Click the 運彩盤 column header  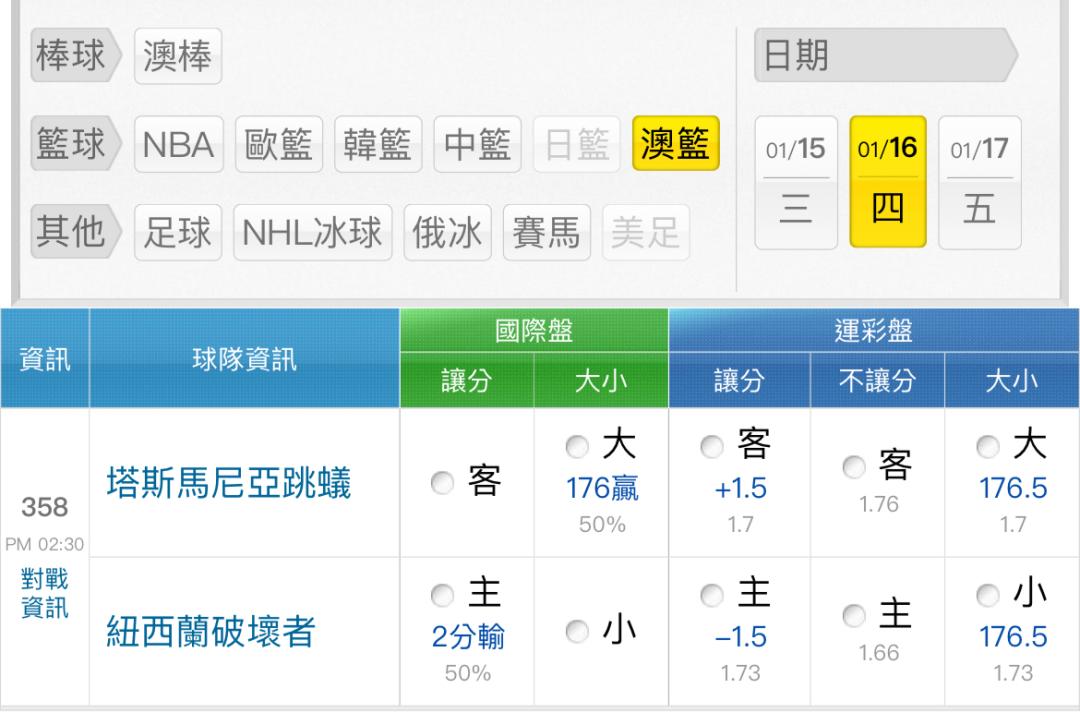873,331
